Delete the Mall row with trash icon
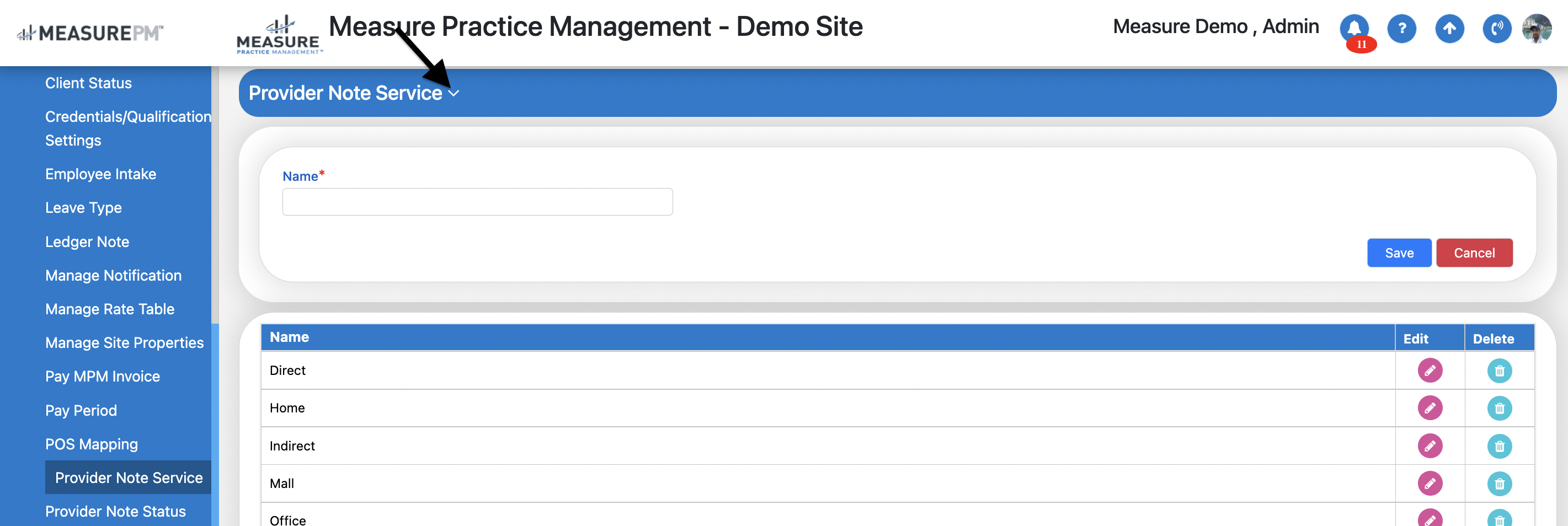Viewport: 1568px width, 526px height. point(1499,484)
